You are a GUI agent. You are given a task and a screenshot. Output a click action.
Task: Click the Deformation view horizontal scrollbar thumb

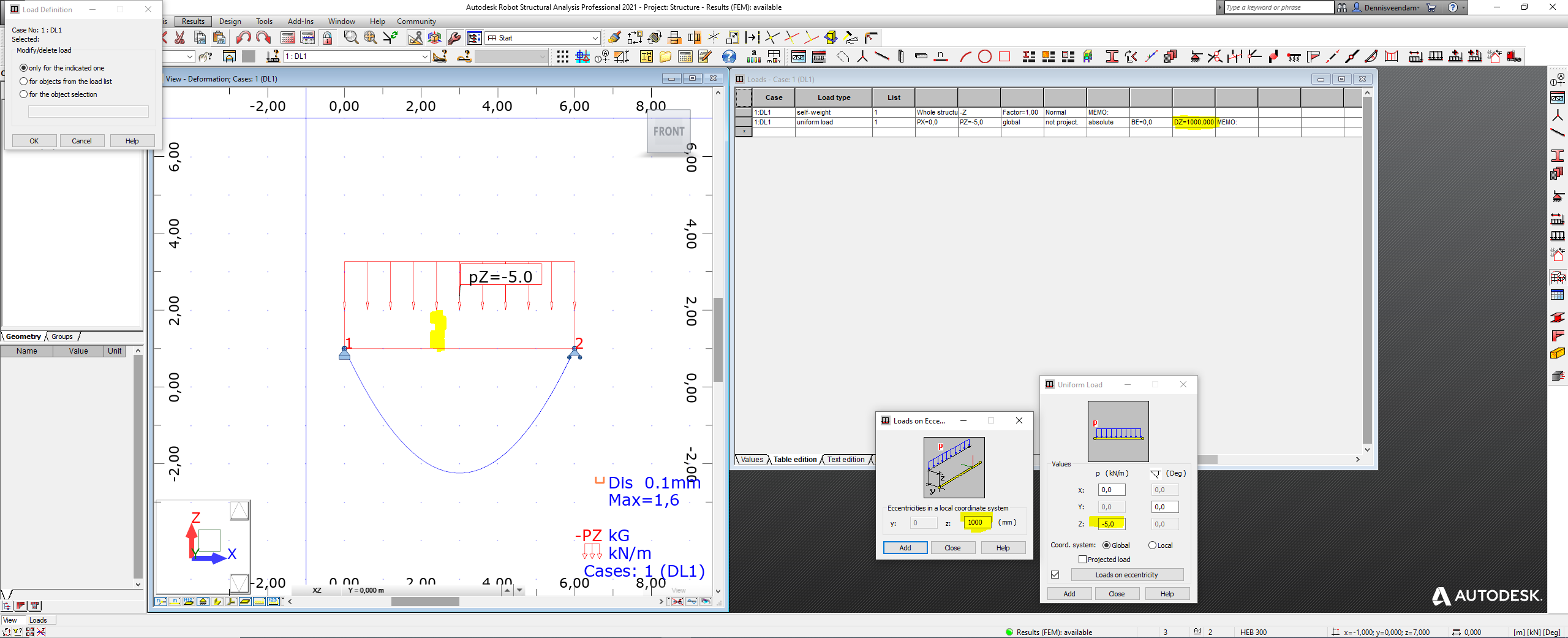point(425,602)
